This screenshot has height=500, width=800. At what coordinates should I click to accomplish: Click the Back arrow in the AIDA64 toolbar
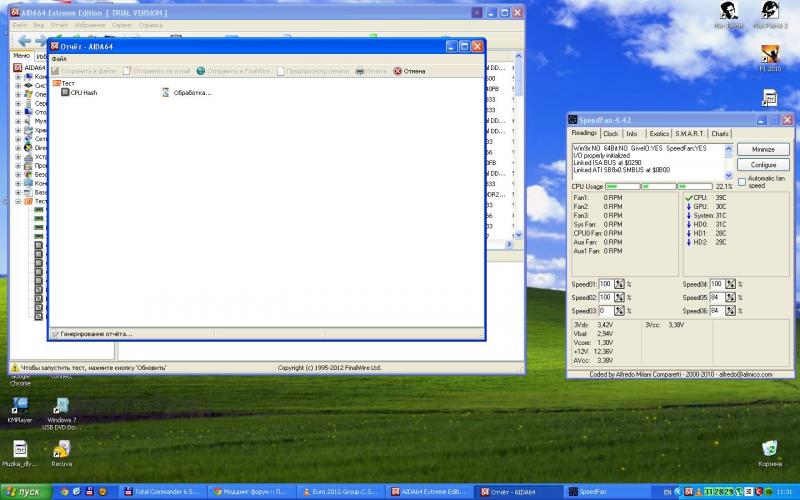pyautogui.click(x=24, y=41)
